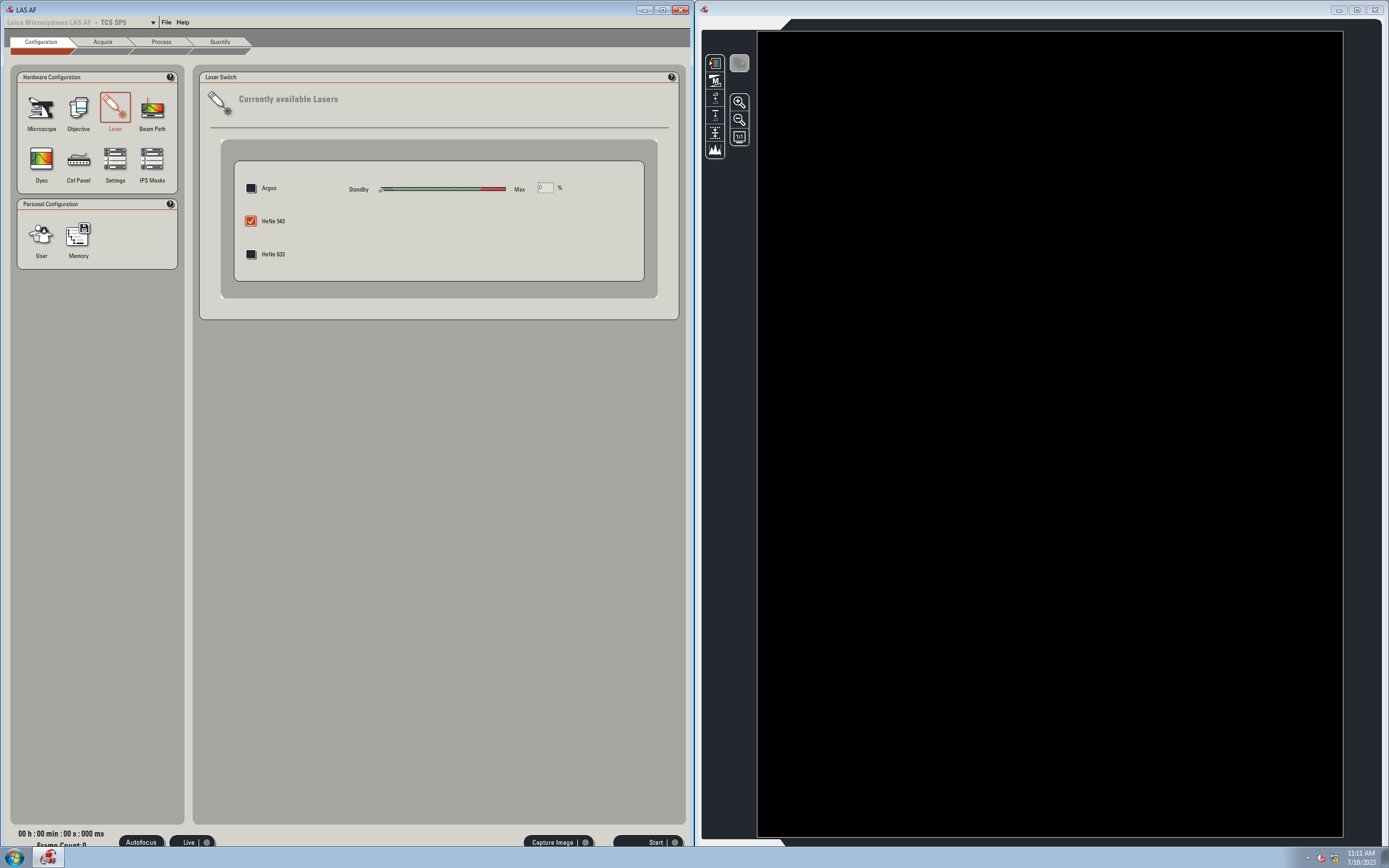Open the TCS SP5 dropdown arrow
The image size is (1389, 868).
pos(153,23)
